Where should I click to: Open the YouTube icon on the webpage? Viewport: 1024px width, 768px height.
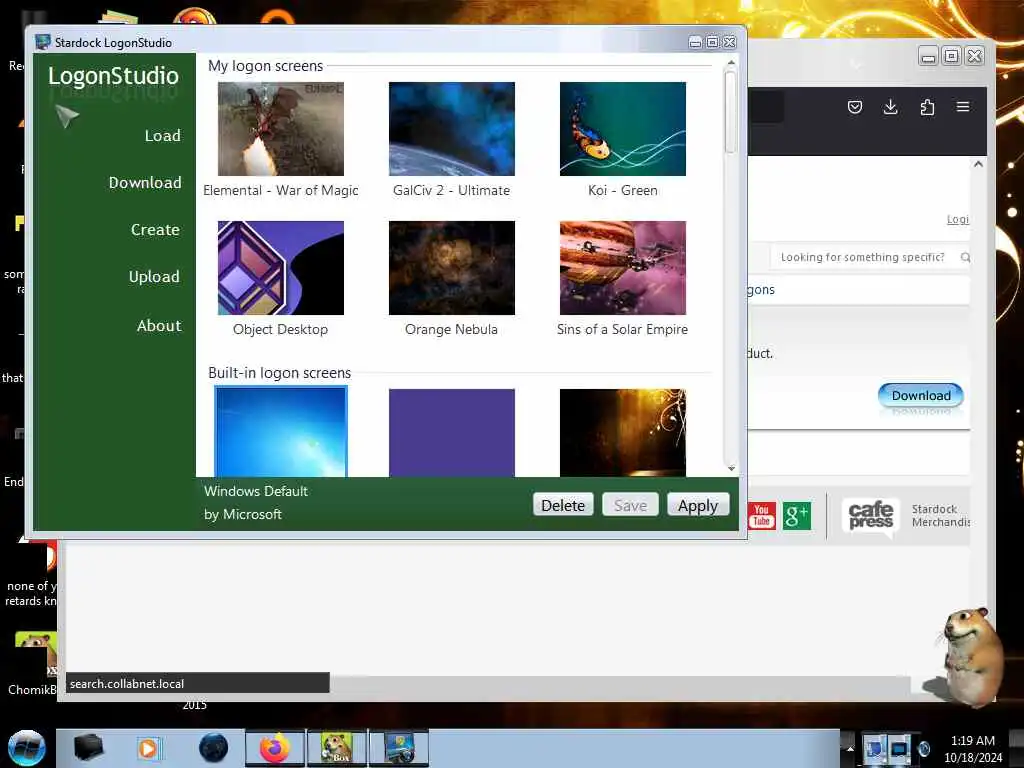pos(761,515)
